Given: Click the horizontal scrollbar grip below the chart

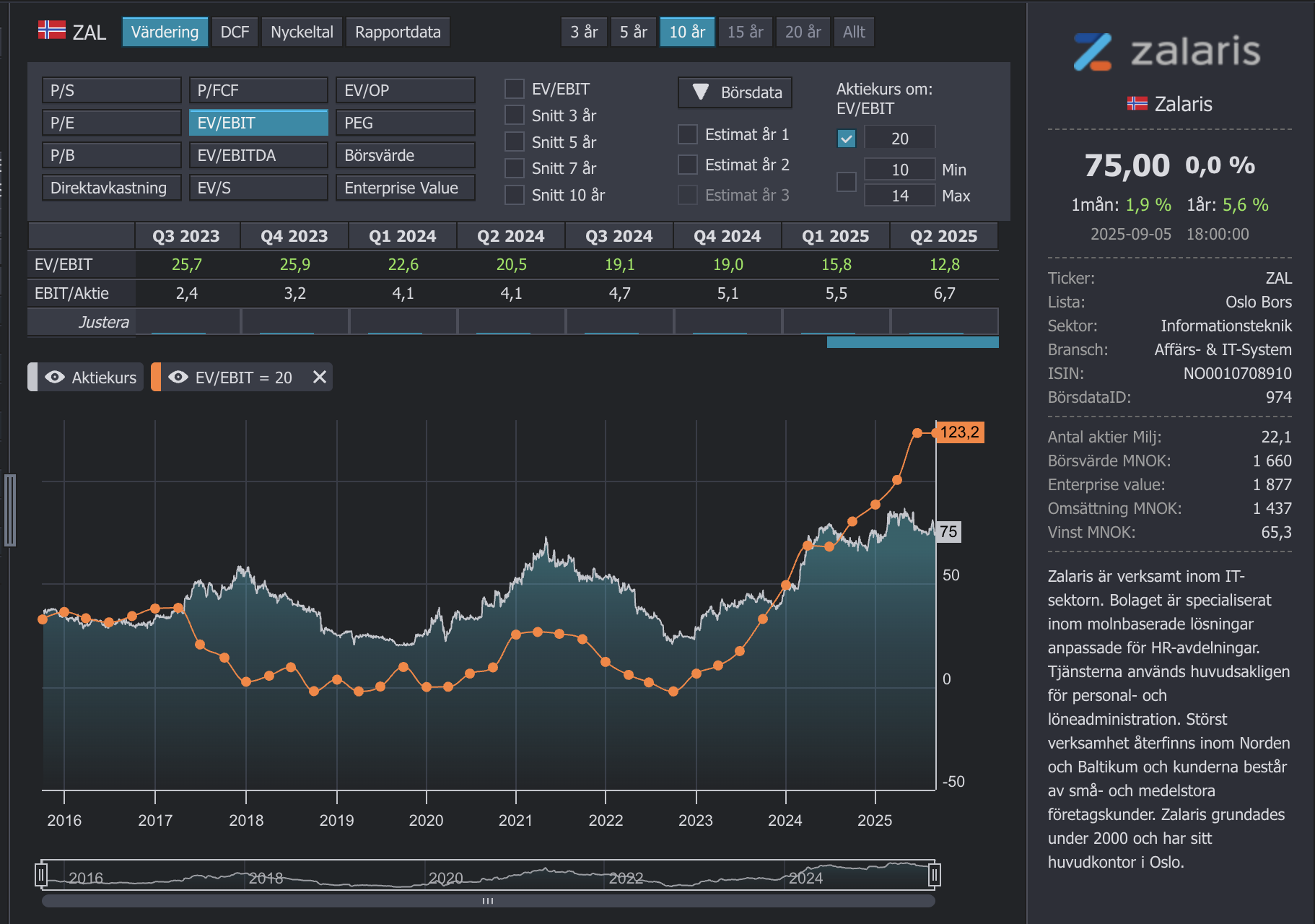Looking at the screenshot, I should pos(488,901).
